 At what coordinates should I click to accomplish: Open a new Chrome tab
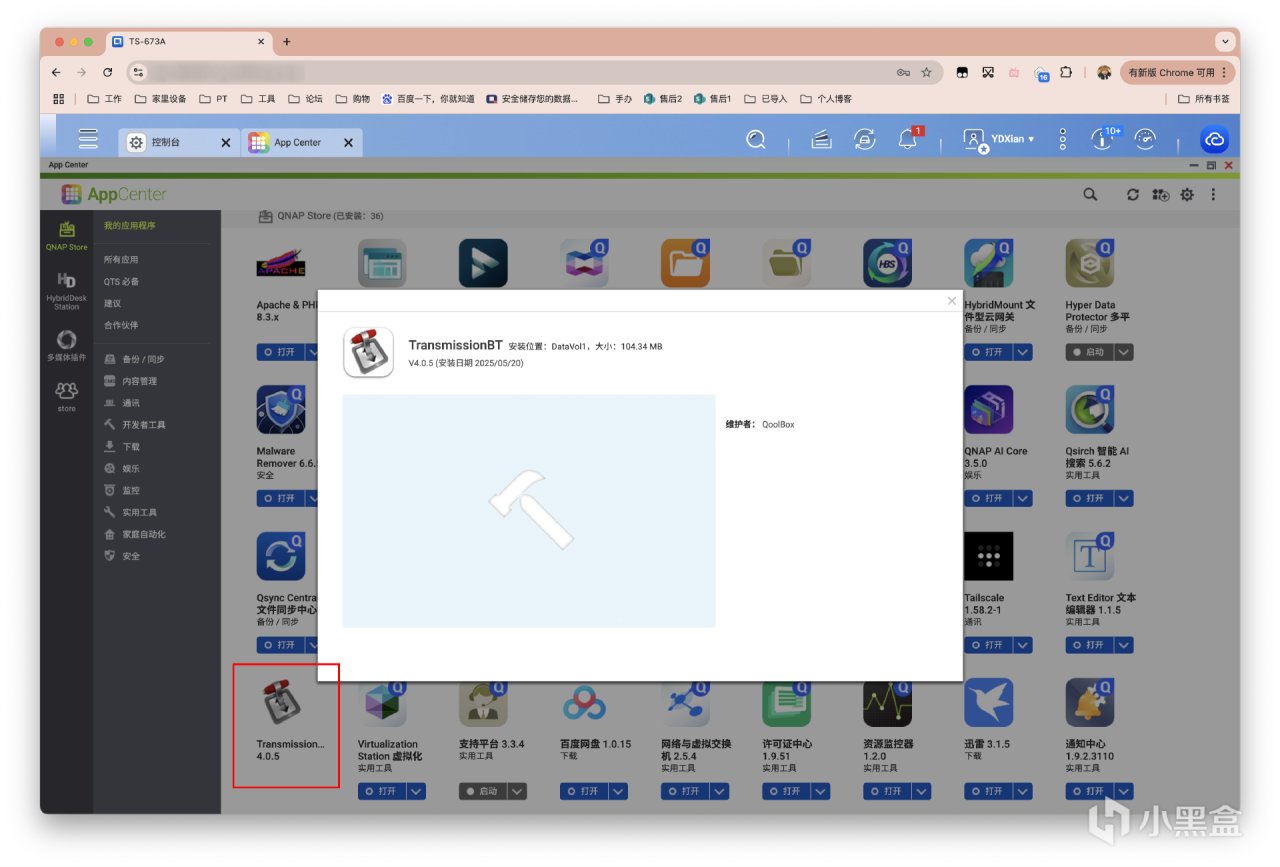(x=287, y=42)
